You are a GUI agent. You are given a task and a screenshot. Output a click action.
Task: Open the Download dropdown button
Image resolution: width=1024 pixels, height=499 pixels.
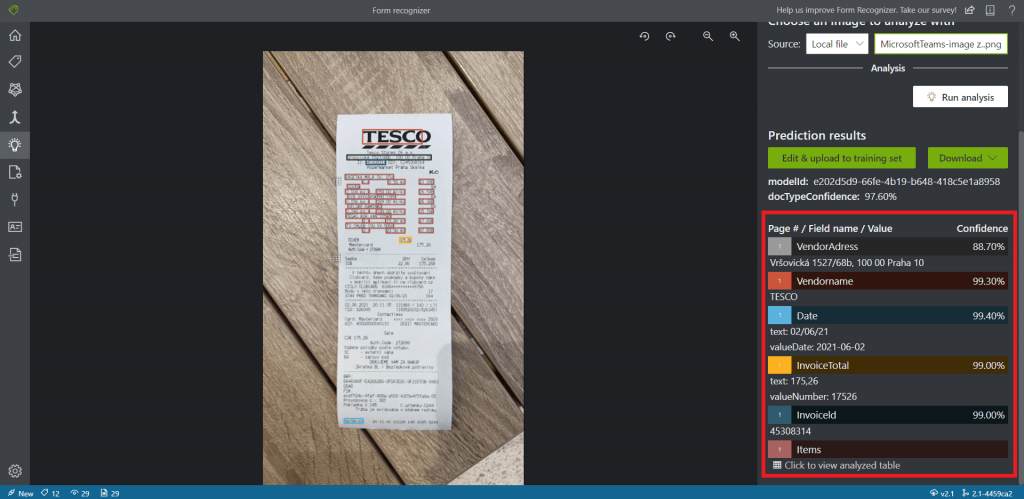[x=967, y=158]
